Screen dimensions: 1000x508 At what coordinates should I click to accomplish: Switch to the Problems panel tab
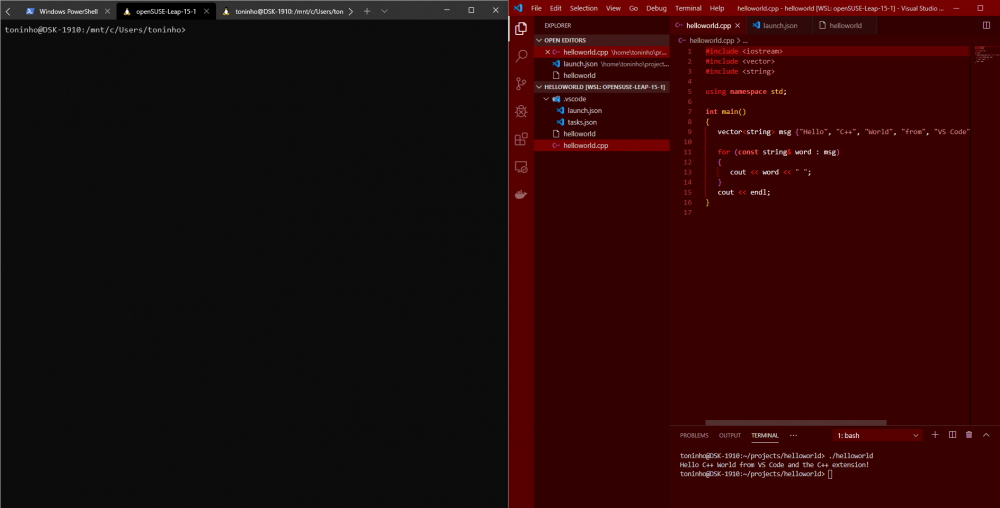(694, 436)
